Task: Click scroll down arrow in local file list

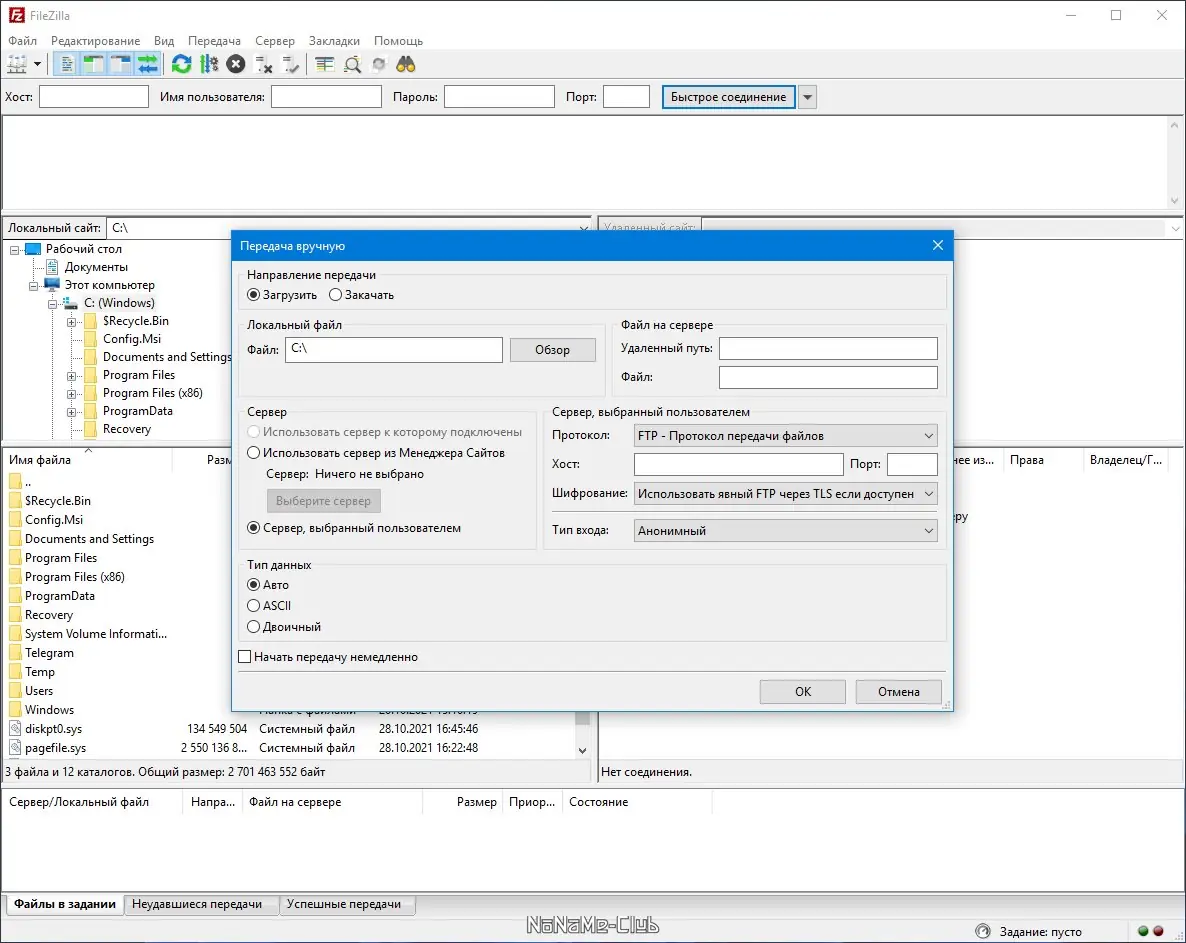Action: (582, 750)
